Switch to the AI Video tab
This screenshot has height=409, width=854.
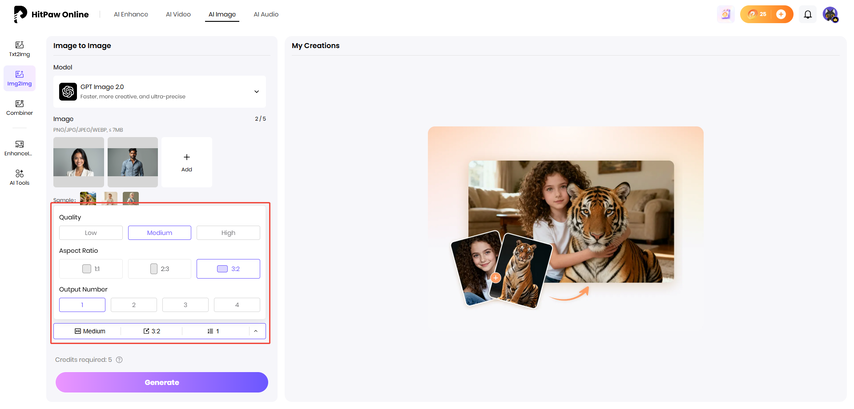click(178, 14)
